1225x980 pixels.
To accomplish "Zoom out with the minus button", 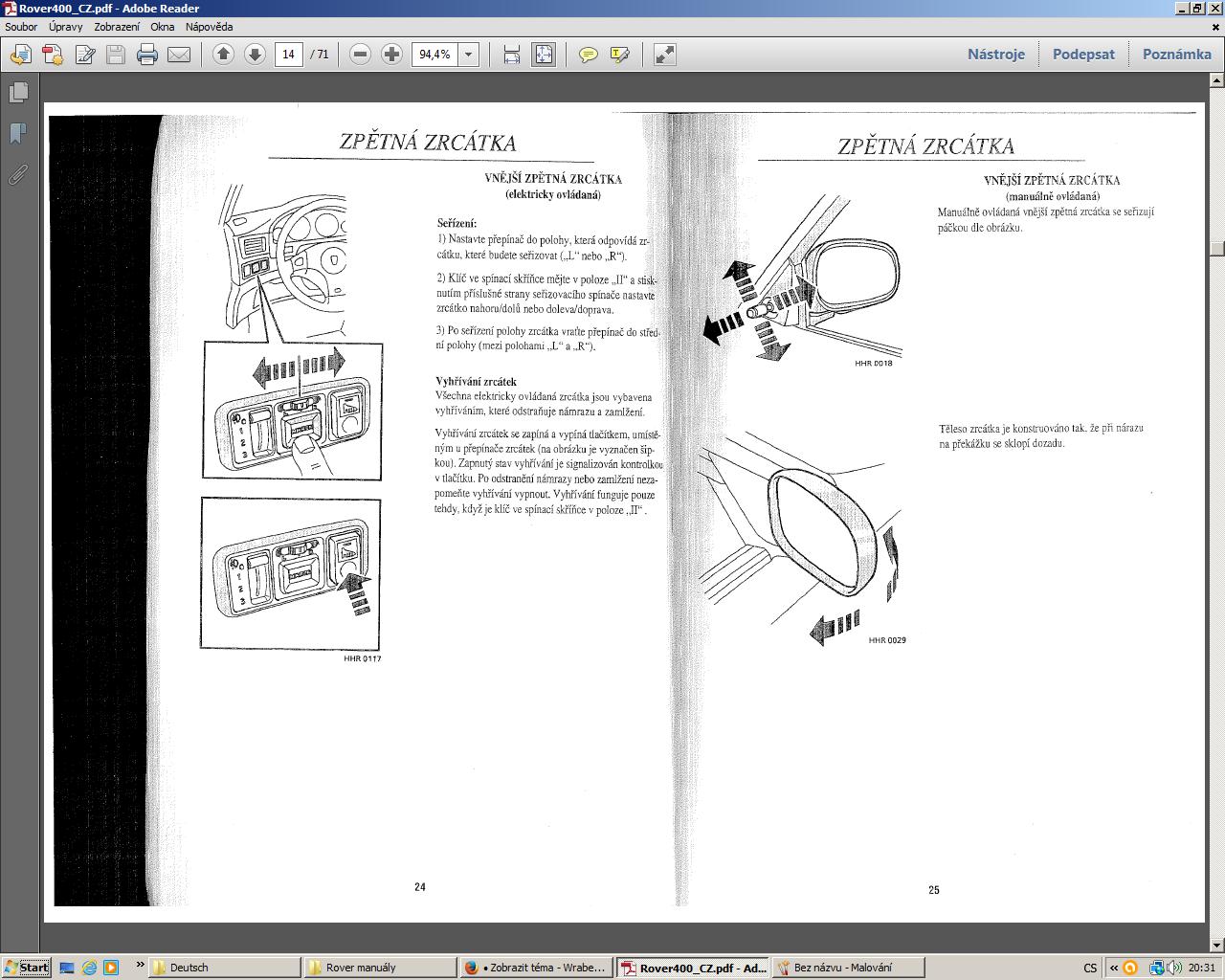I will coord(360,55).
